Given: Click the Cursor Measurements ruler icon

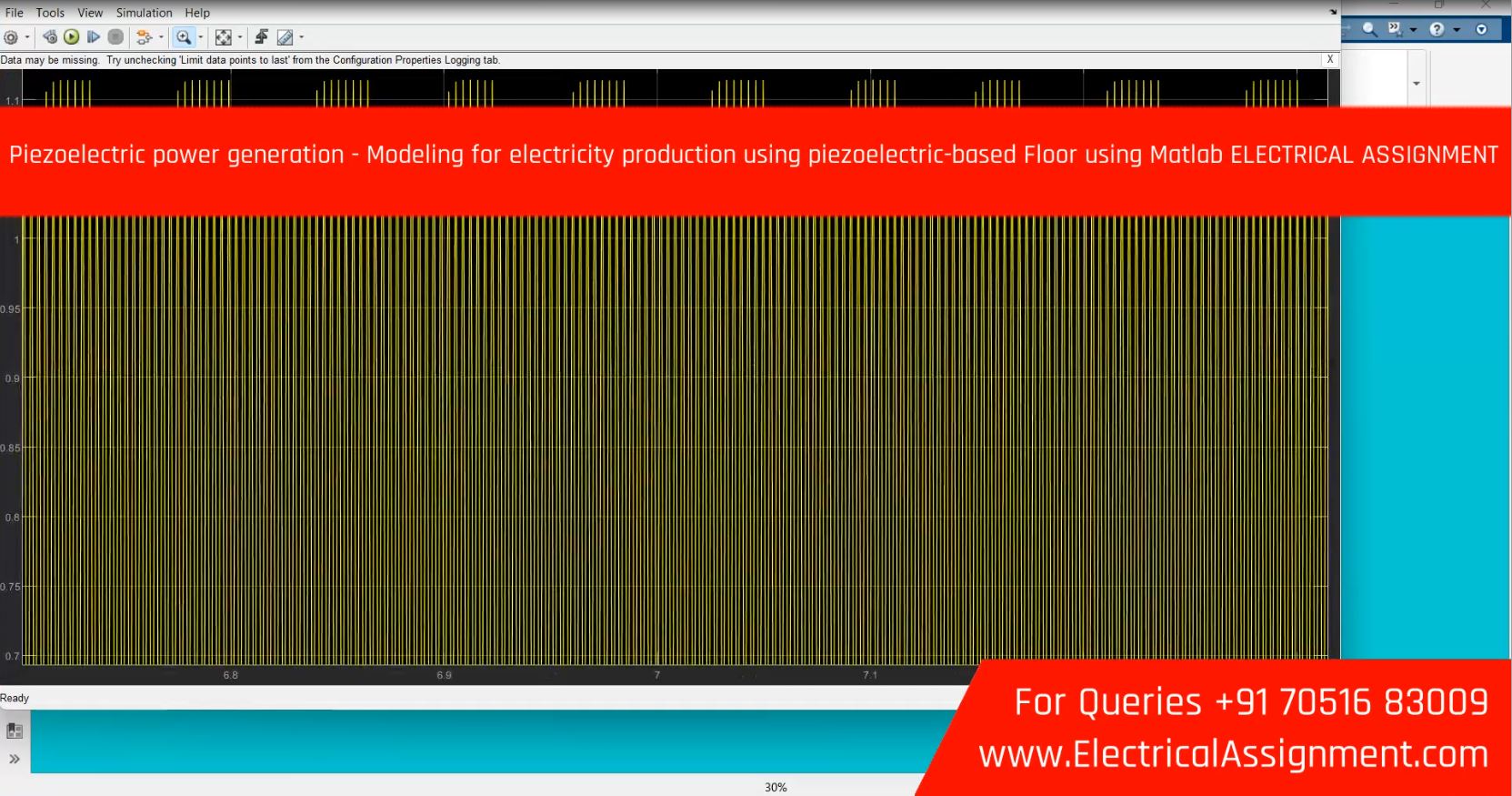Looking at the screenshot, I should pos(285,37).
